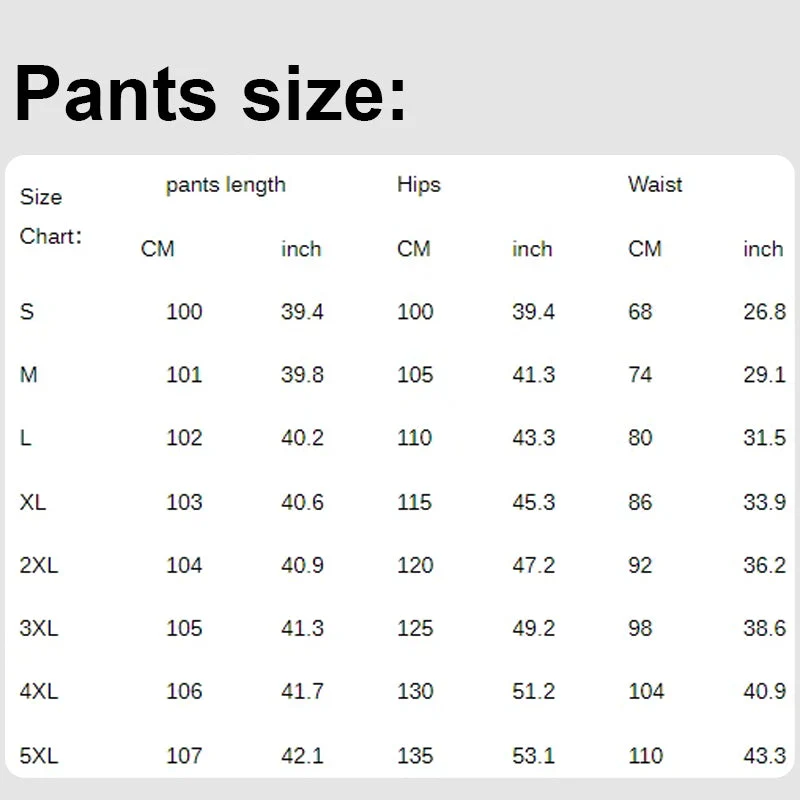Select the XL size row label

[33, 502]
